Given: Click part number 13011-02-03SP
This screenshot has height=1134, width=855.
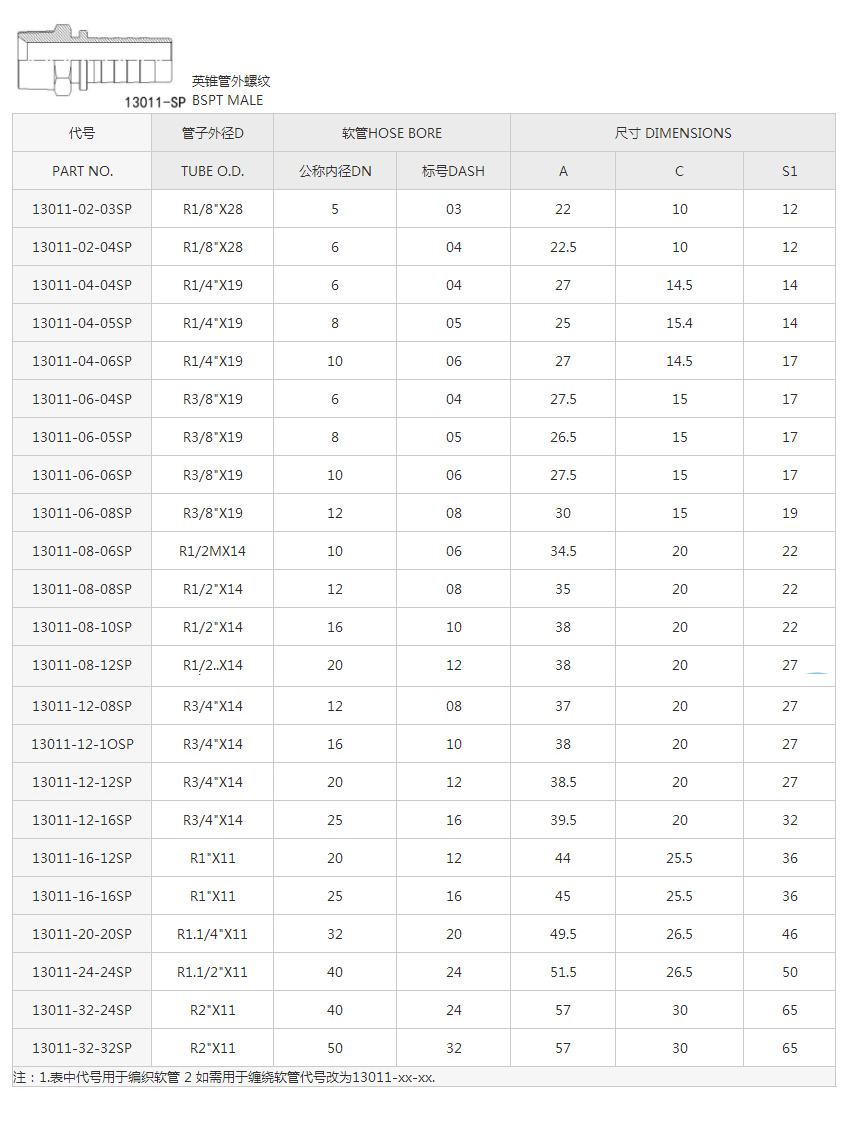Looking at the screenshot, I should tap(82, 209).
